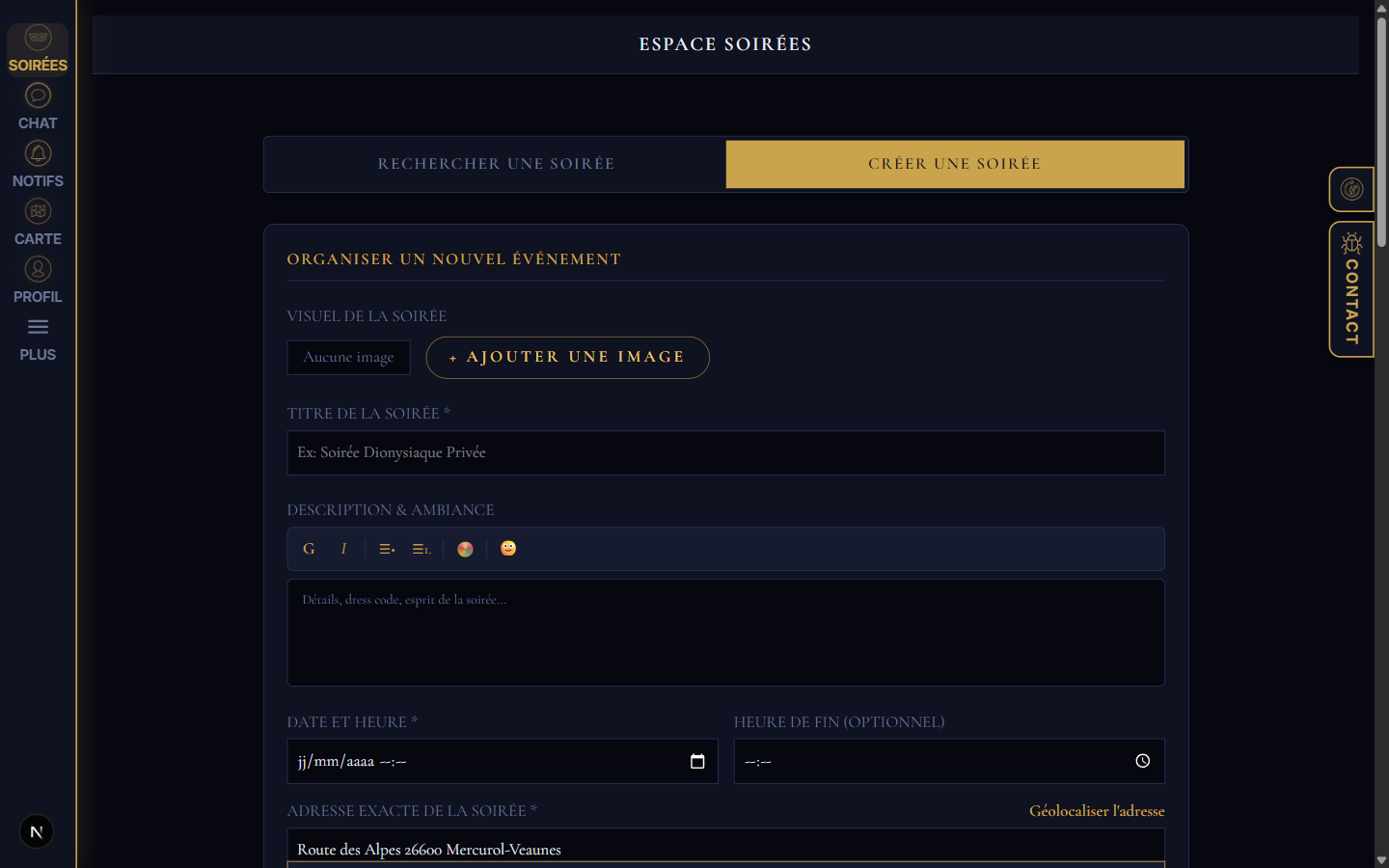
Task: Click Géolocaliser l'adresse link
Action: point(1097,811)
